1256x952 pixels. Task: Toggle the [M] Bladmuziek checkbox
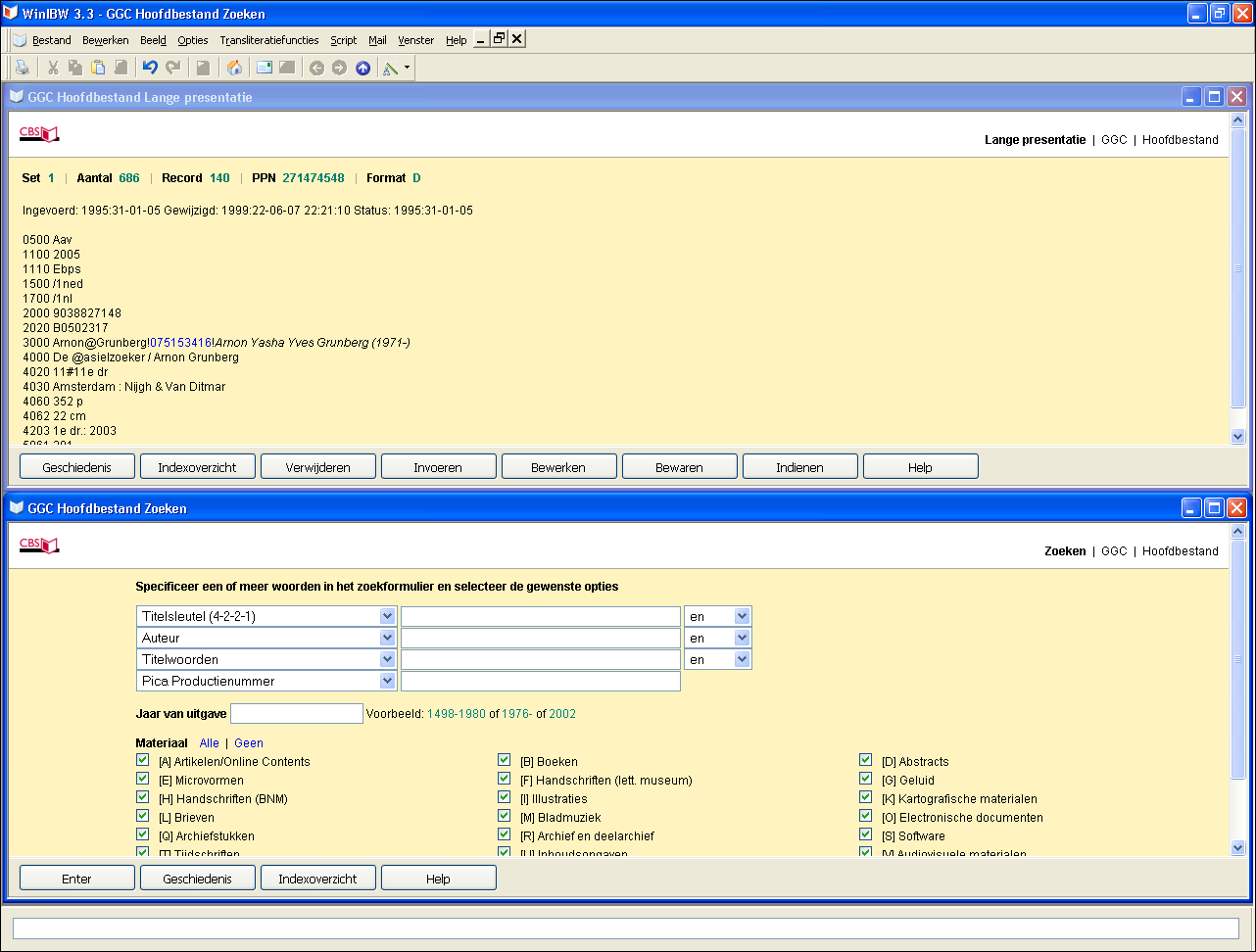505,816
